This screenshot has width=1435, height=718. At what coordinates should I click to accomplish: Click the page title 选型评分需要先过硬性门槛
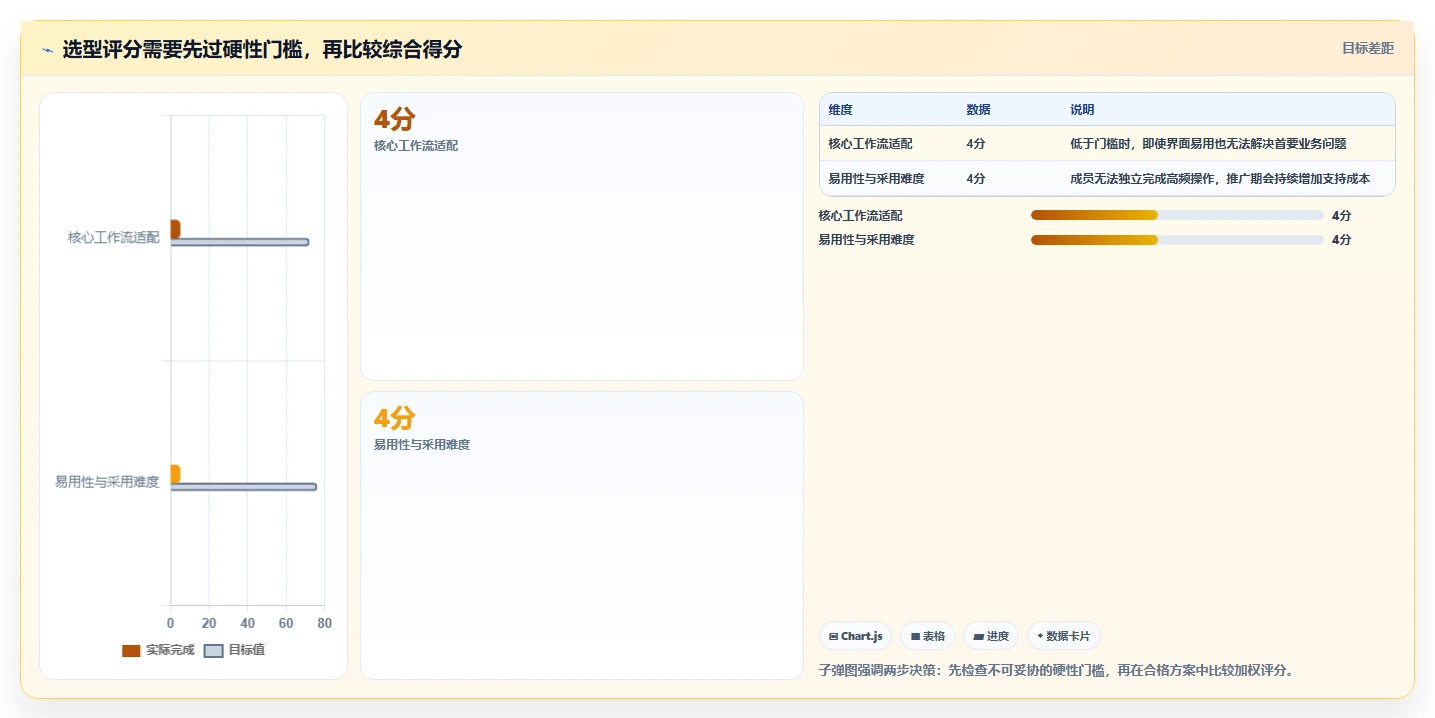[262, 49]
